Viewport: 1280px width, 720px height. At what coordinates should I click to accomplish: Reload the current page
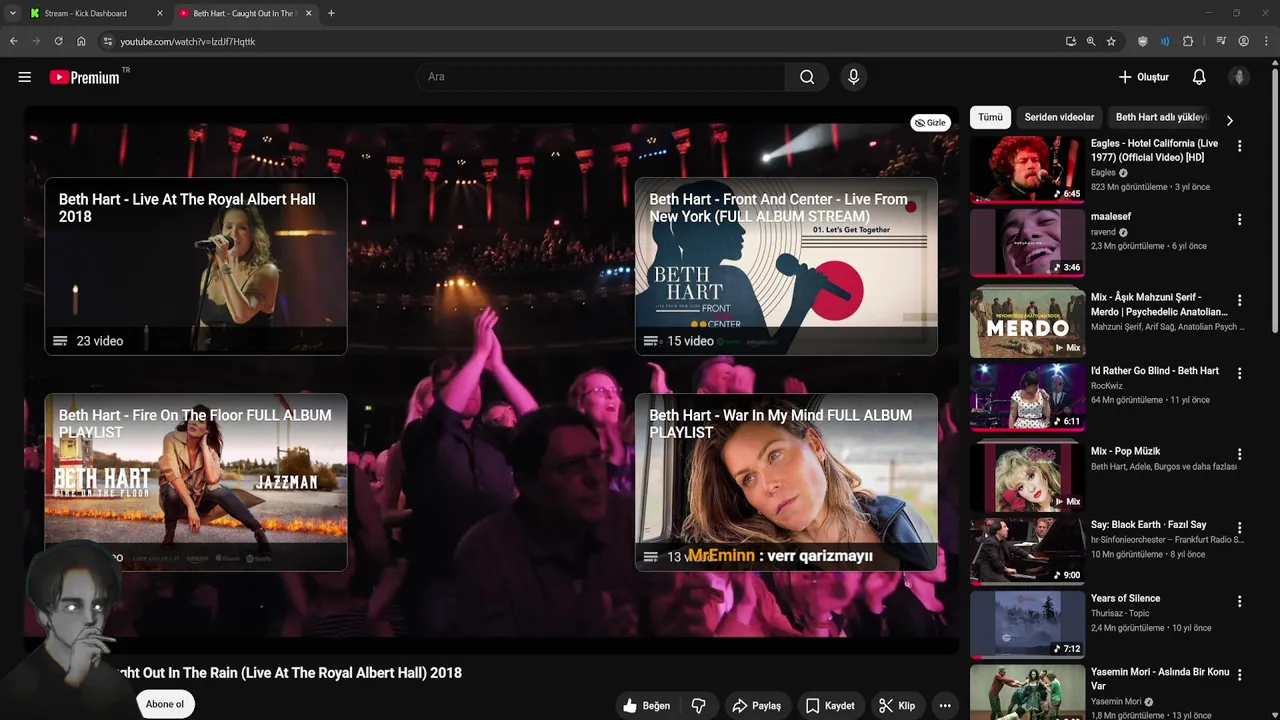58,41
